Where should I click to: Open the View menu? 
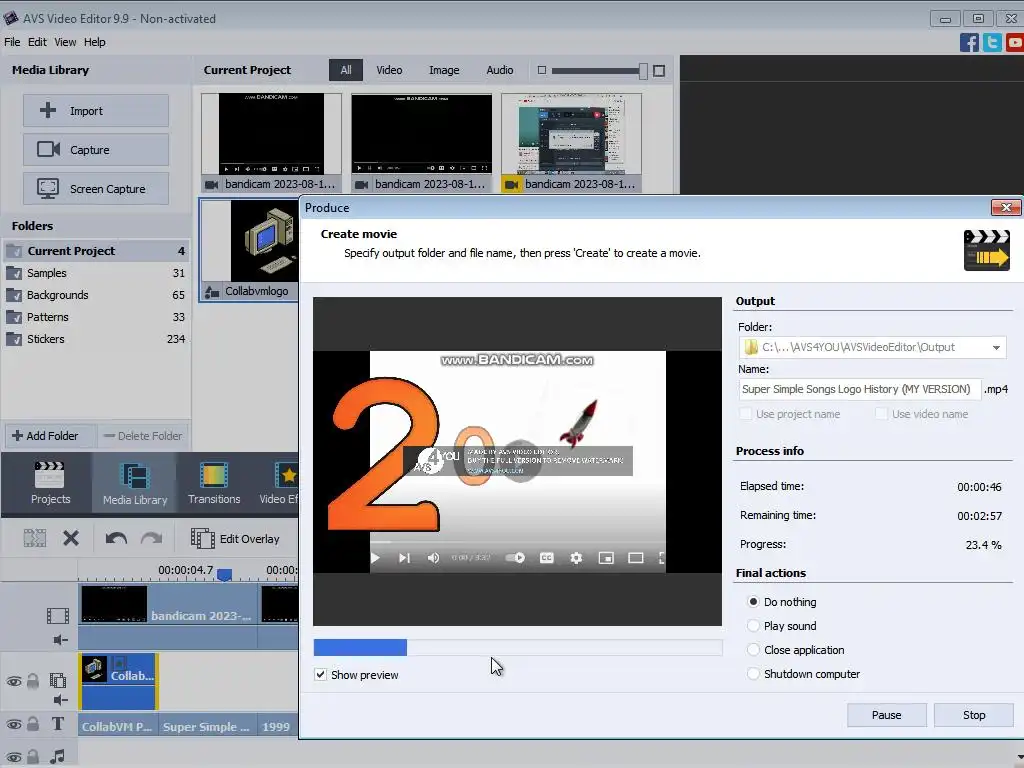point(65,42)
